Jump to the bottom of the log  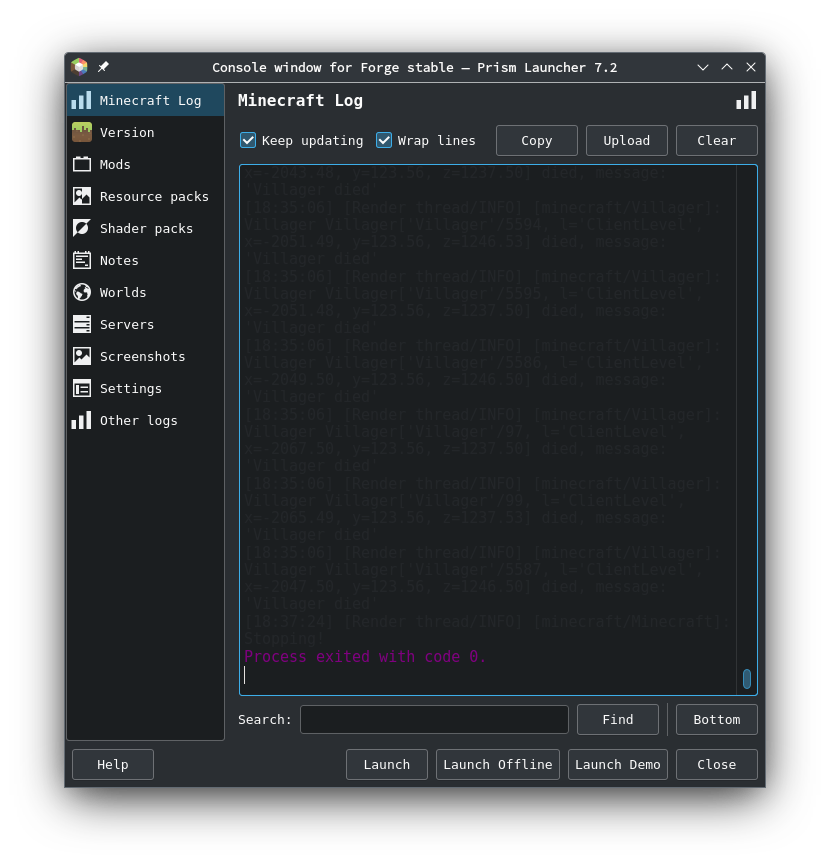pos(716,719)
